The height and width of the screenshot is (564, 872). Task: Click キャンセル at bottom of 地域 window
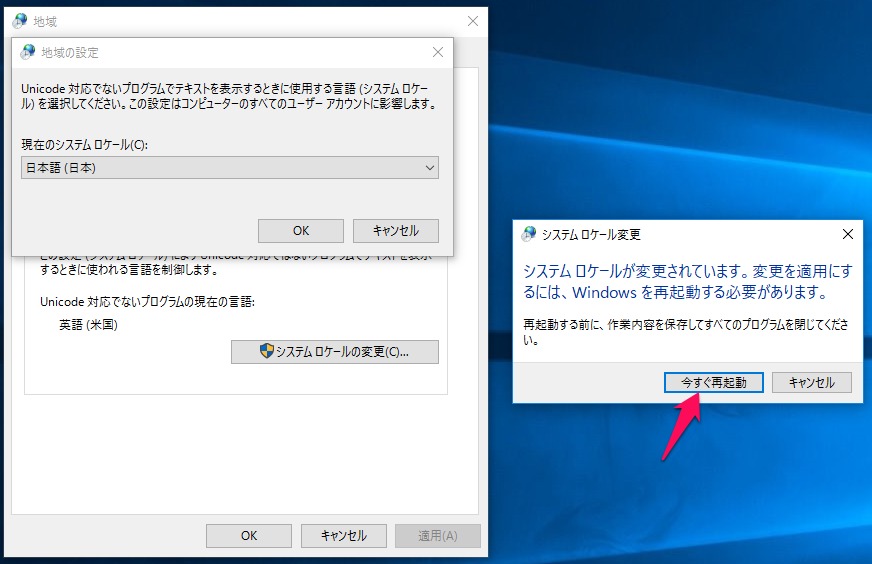(x=344, y=536)
